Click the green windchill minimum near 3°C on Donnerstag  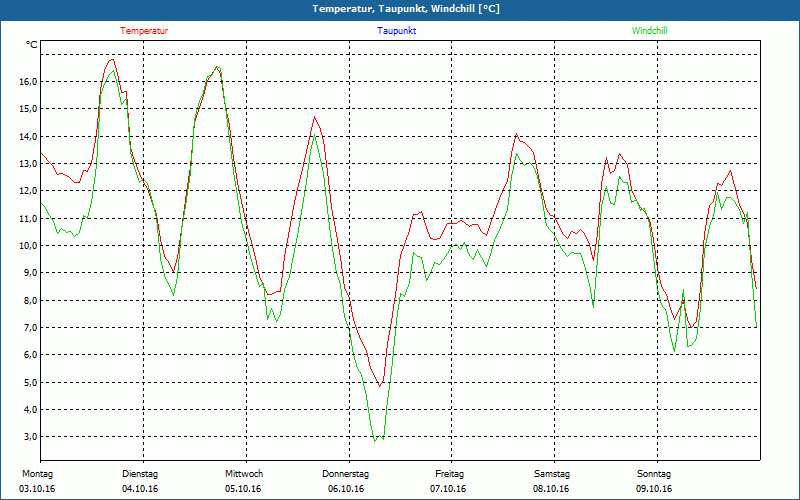[375, 440]
